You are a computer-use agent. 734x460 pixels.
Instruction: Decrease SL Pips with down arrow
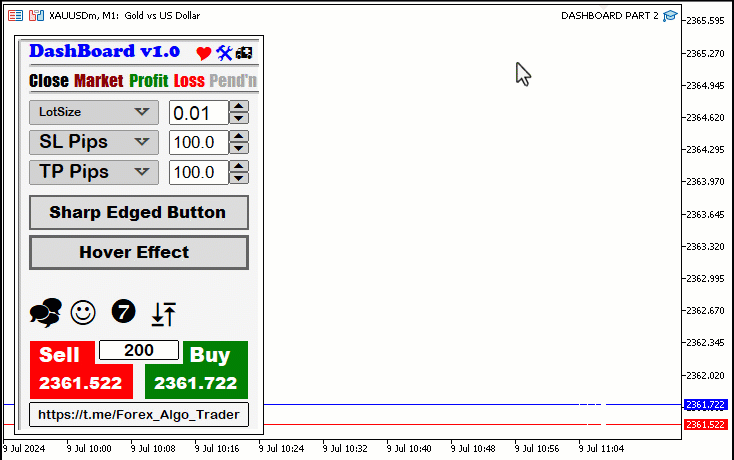coord(239,148)
